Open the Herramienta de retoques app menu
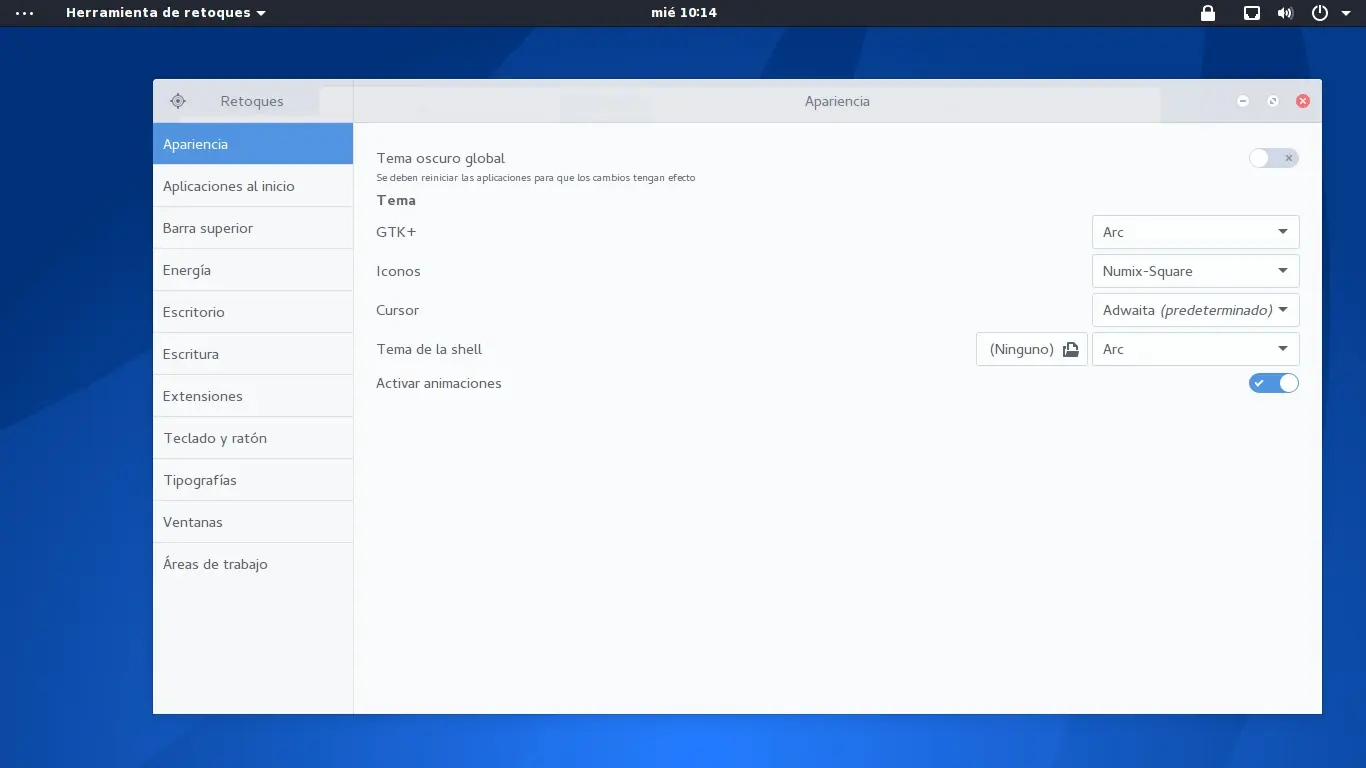 click(166, 13)
